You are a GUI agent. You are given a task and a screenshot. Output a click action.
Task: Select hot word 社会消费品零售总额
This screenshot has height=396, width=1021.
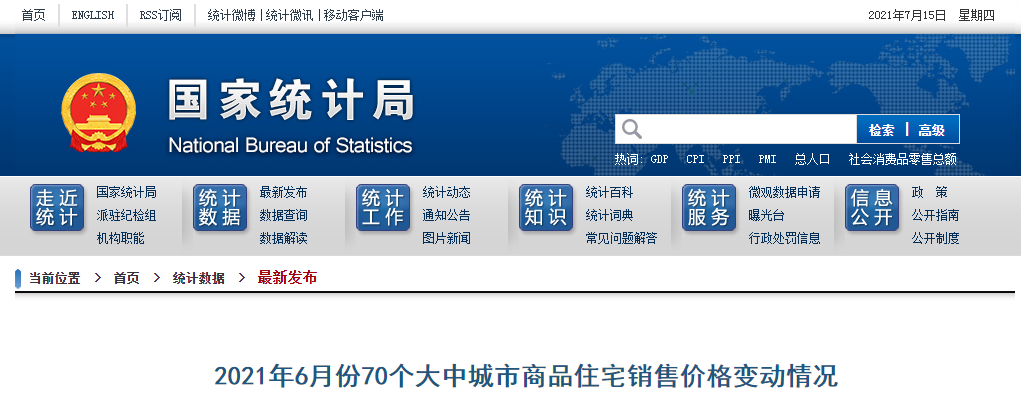coord(902,160)
